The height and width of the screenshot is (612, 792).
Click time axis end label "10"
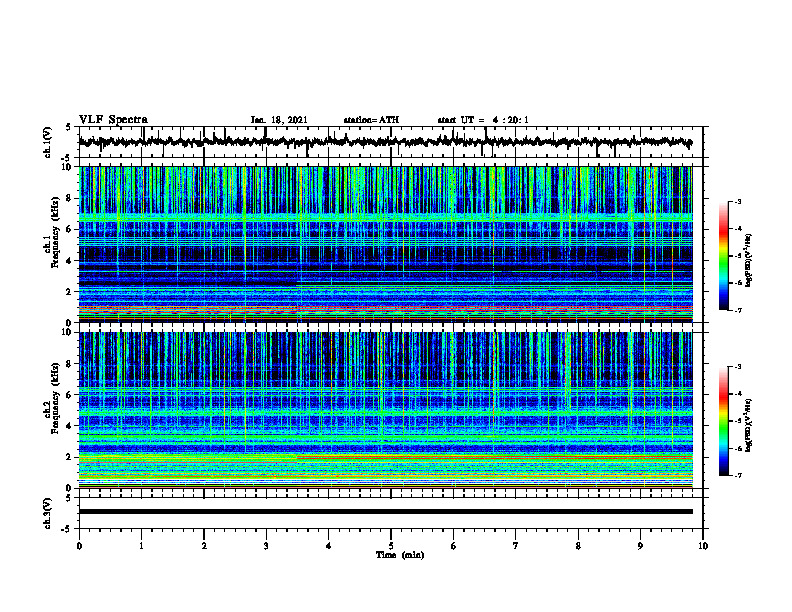point(703,546)
